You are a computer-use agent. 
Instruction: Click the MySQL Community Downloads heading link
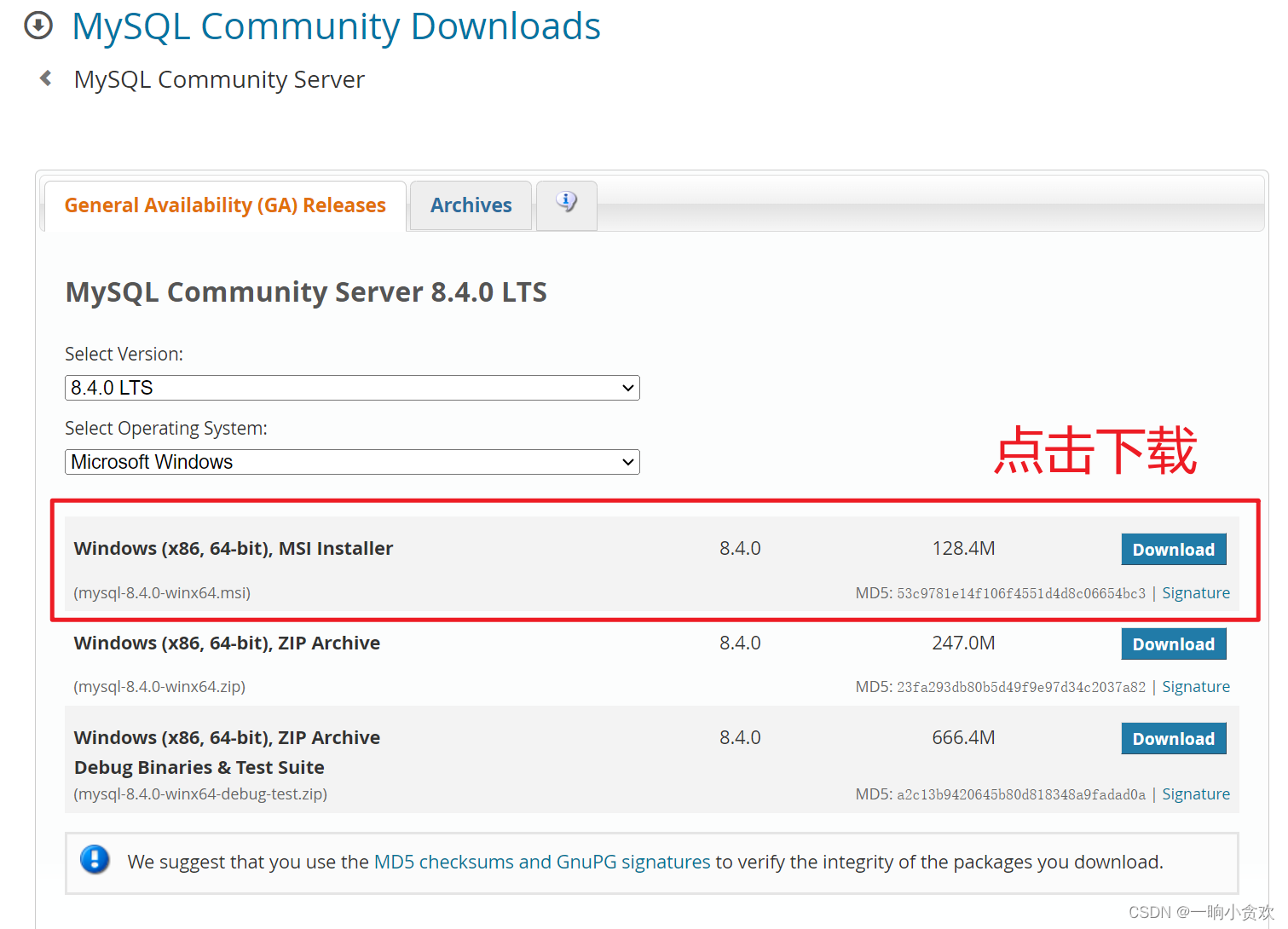[x=337, y=26]
